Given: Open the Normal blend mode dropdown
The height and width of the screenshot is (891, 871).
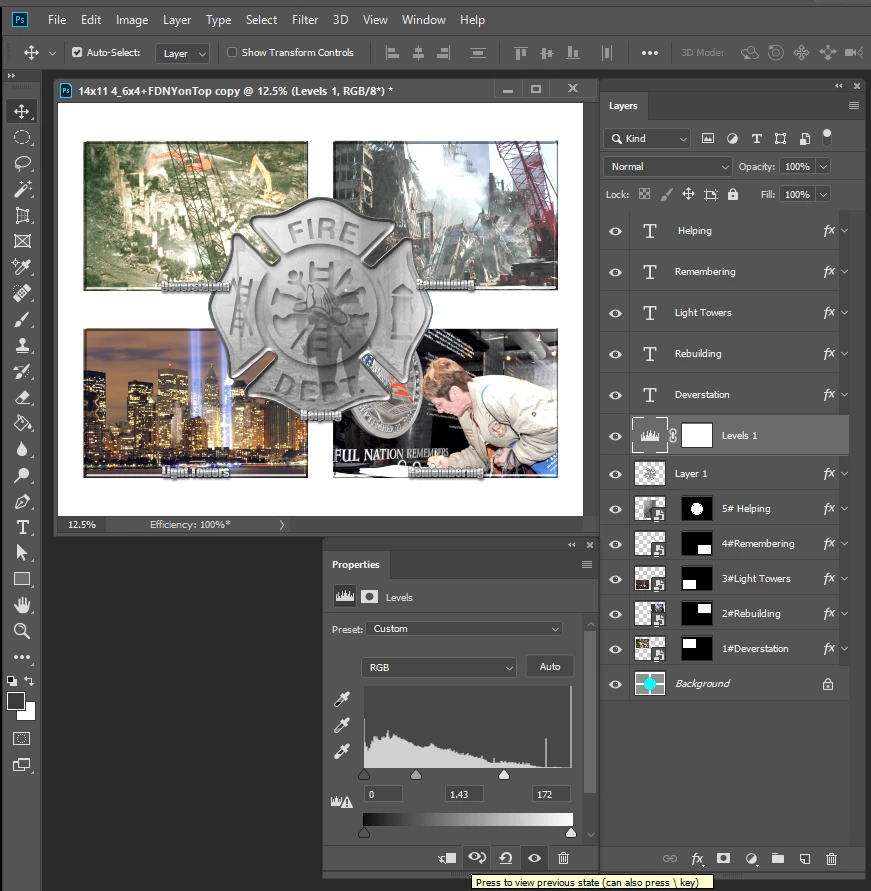Looking at the screenshot, I should click(668, 166).
